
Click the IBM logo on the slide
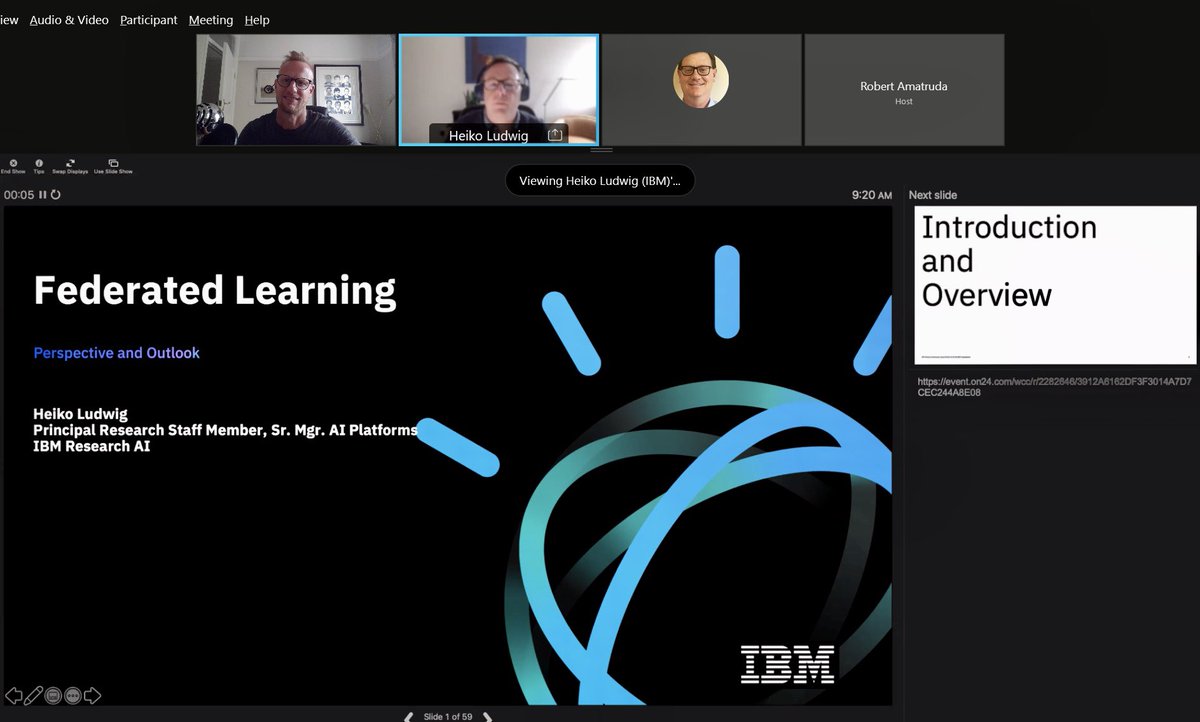pyautogui.click(x=787, y=664)
